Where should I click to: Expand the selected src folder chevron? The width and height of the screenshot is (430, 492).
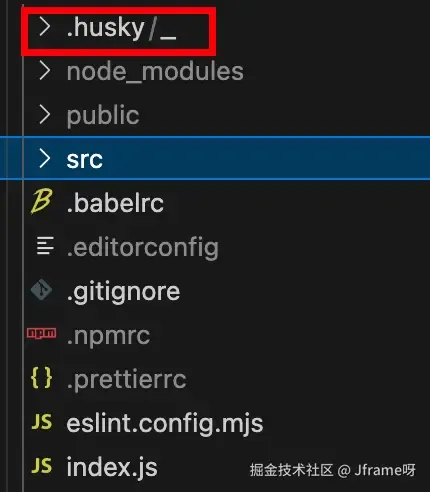(x=45, y=158)
